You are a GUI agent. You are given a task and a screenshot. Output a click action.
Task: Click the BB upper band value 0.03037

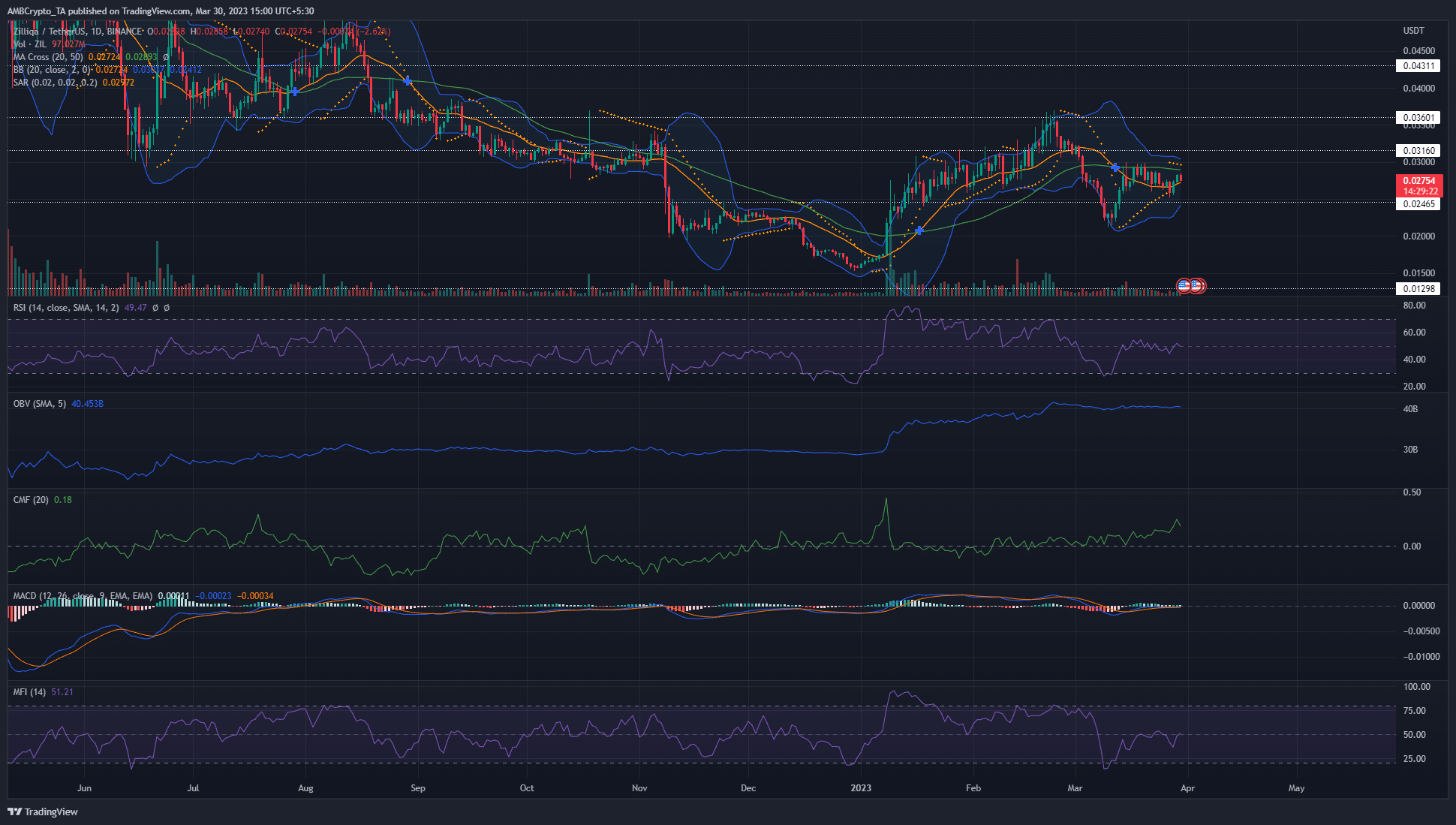148,70
